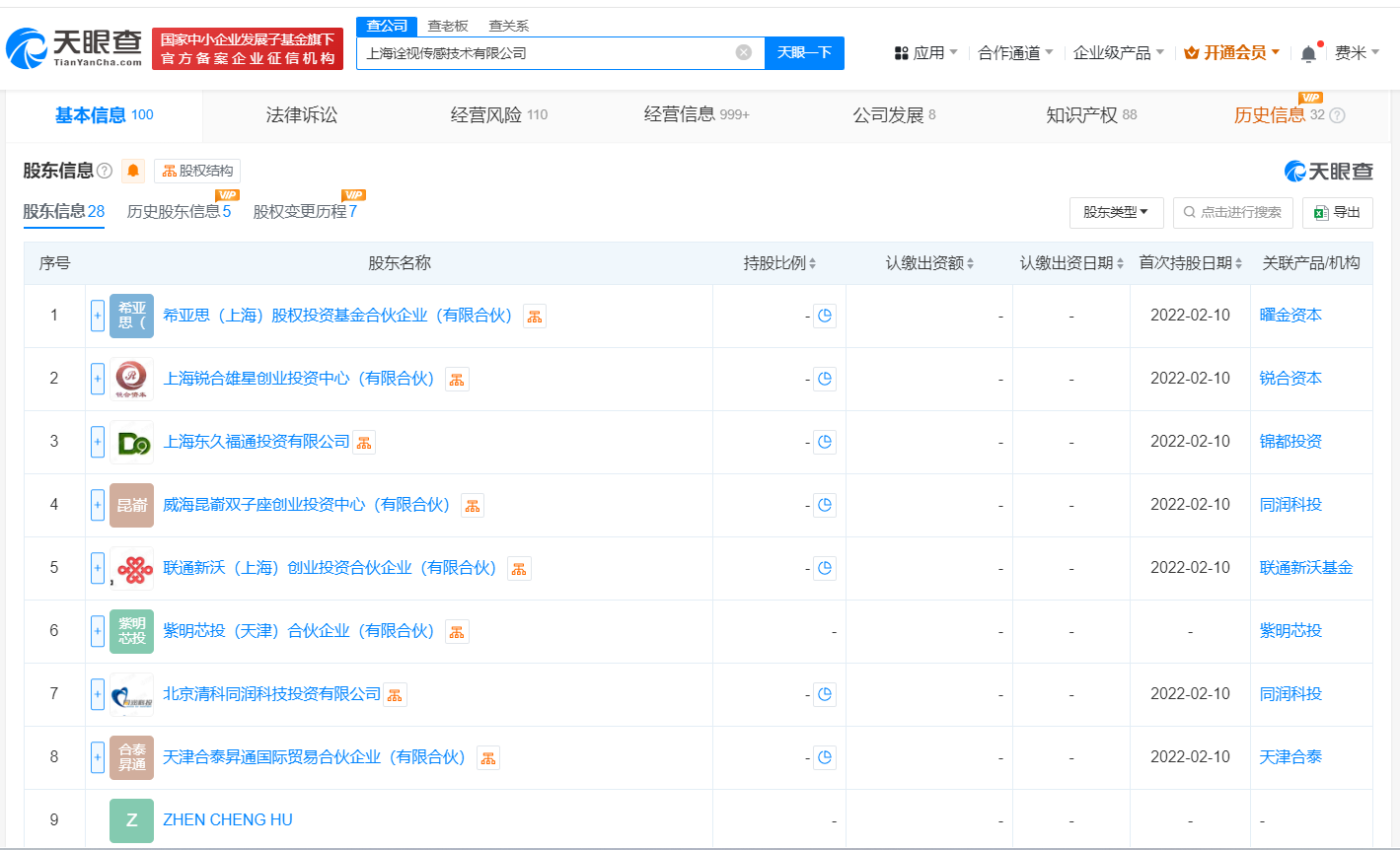Click the orange bell alert icon beside 股东信息
The height and width of the screenshot is (850, 1400).
coord(133,172)
